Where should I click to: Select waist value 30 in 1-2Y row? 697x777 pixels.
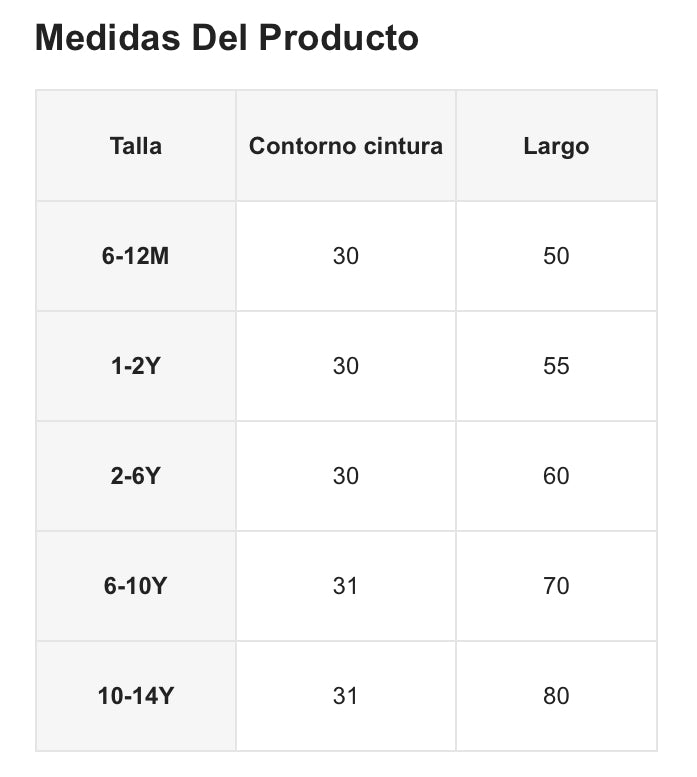click(x=346, y=366)
